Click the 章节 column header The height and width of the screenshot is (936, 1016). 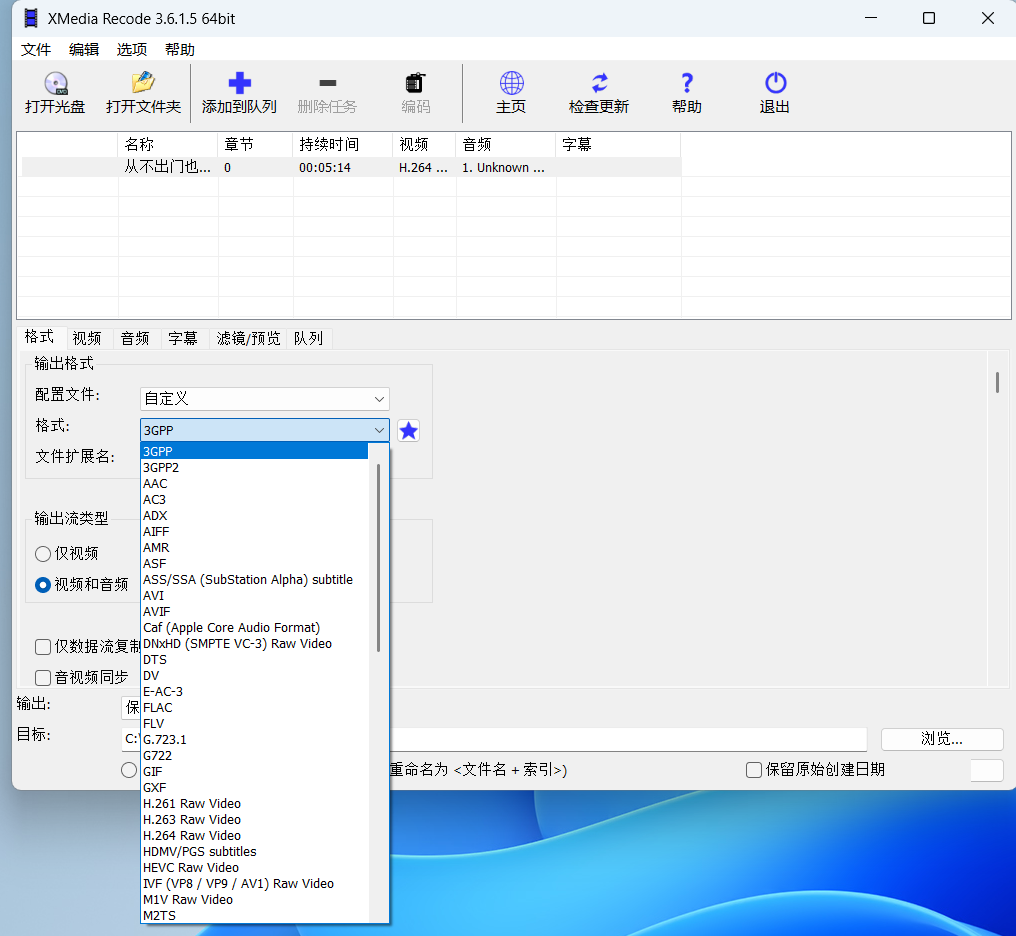pos(255,144)
